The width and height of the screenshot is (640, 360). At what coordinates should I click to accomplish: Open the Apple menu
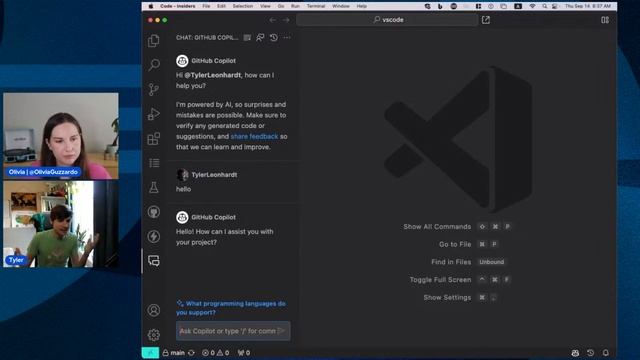pos(151,6)
